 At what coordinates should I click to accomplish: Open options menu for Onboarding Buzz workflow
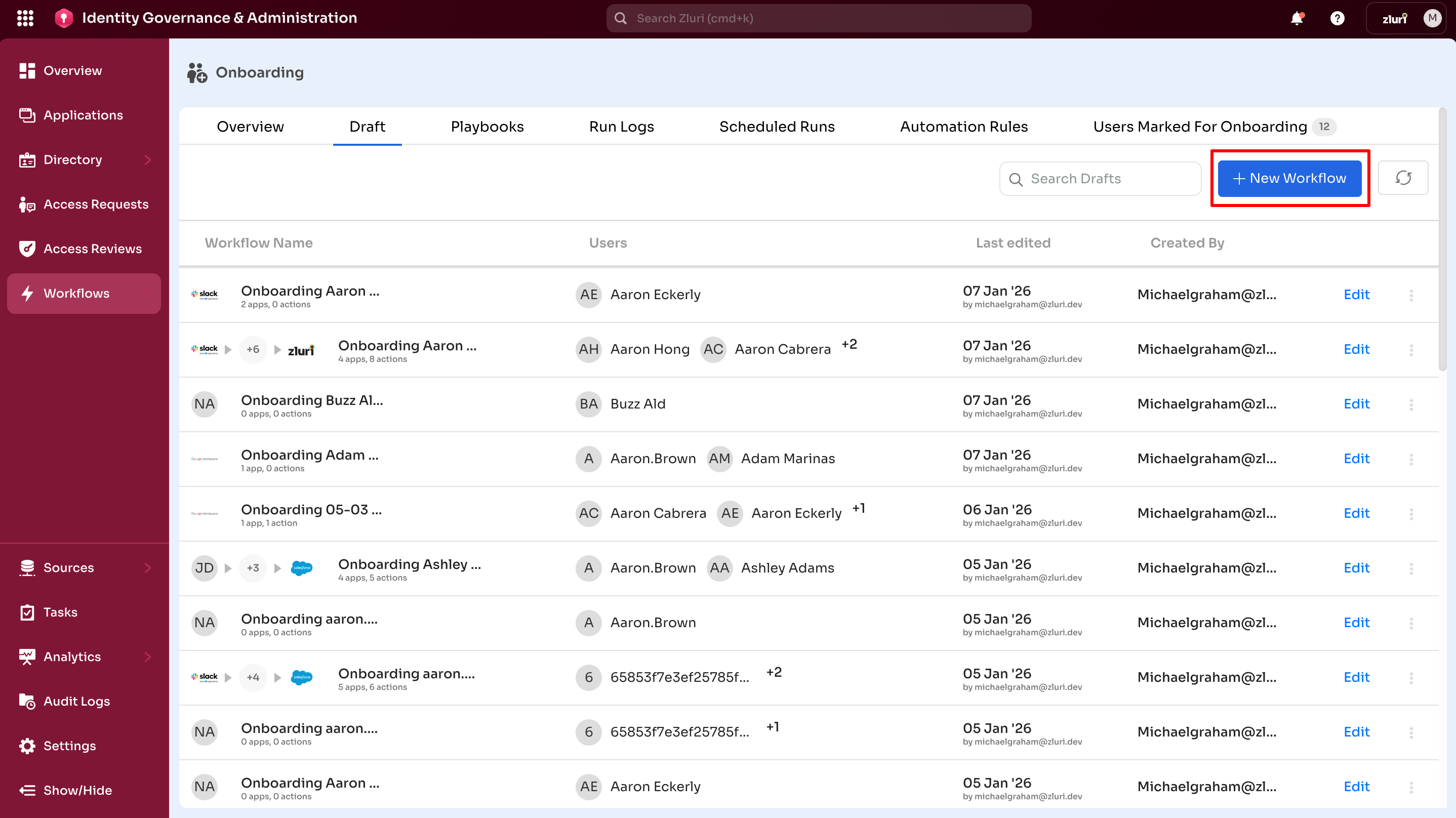(1411, 404)
